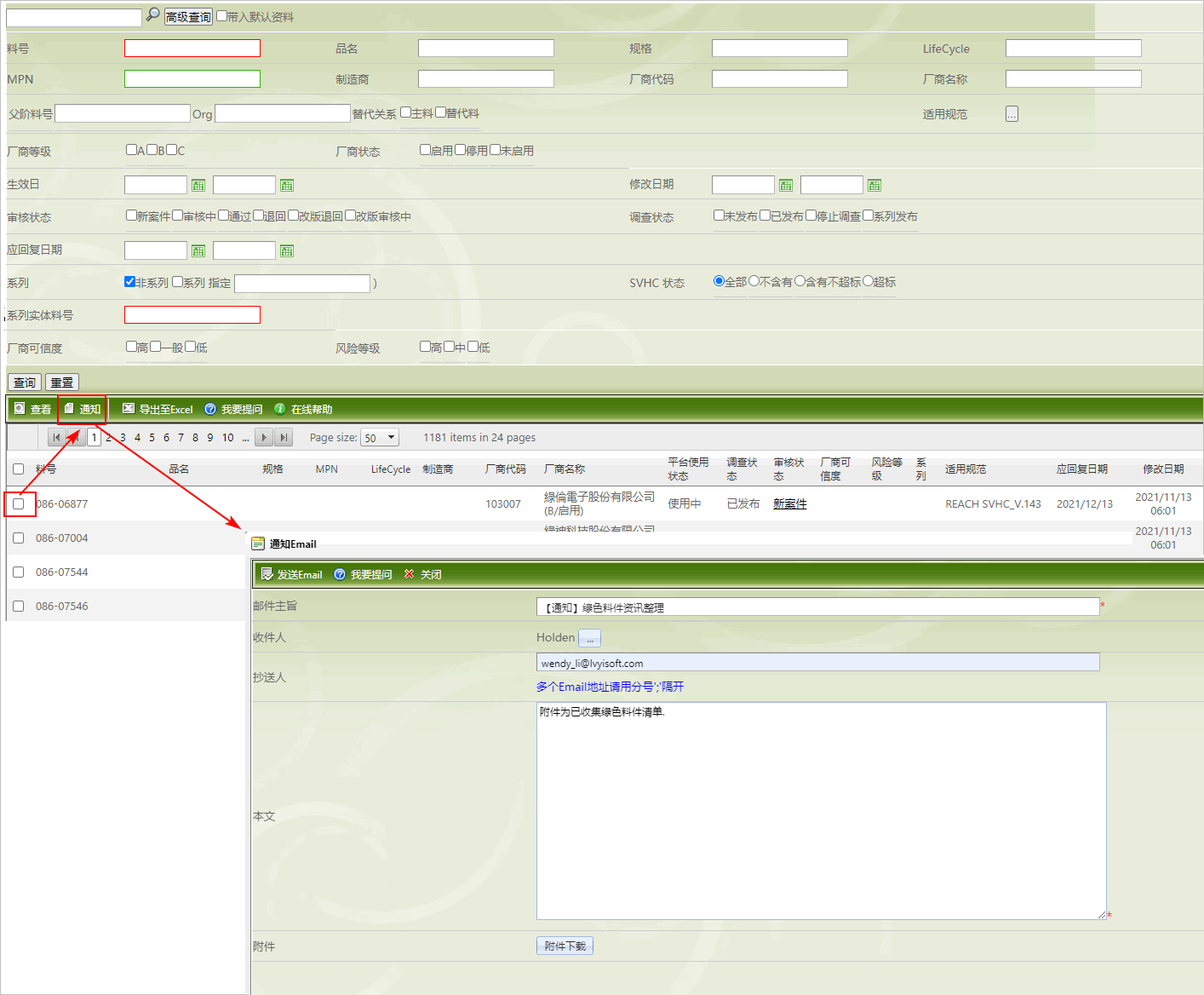The width and height of the screenshot is (1204, 995).
Task: Open Page size dropdown
Action: click(x=380, y=437)
